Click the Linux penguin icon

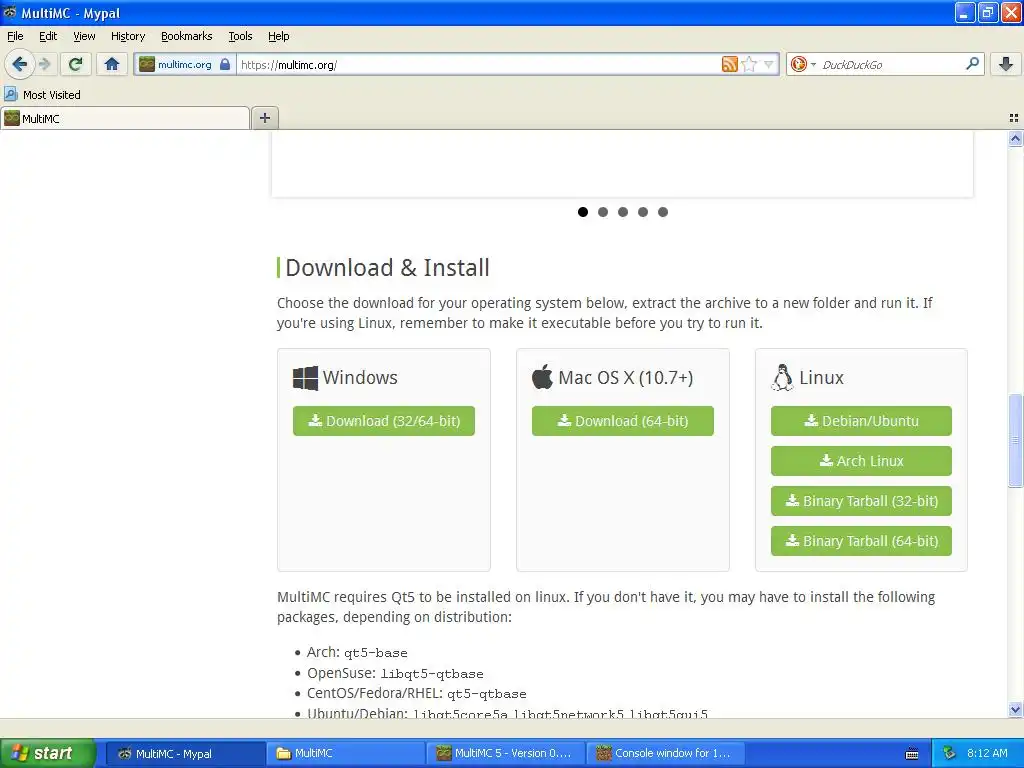pos(782,377)
